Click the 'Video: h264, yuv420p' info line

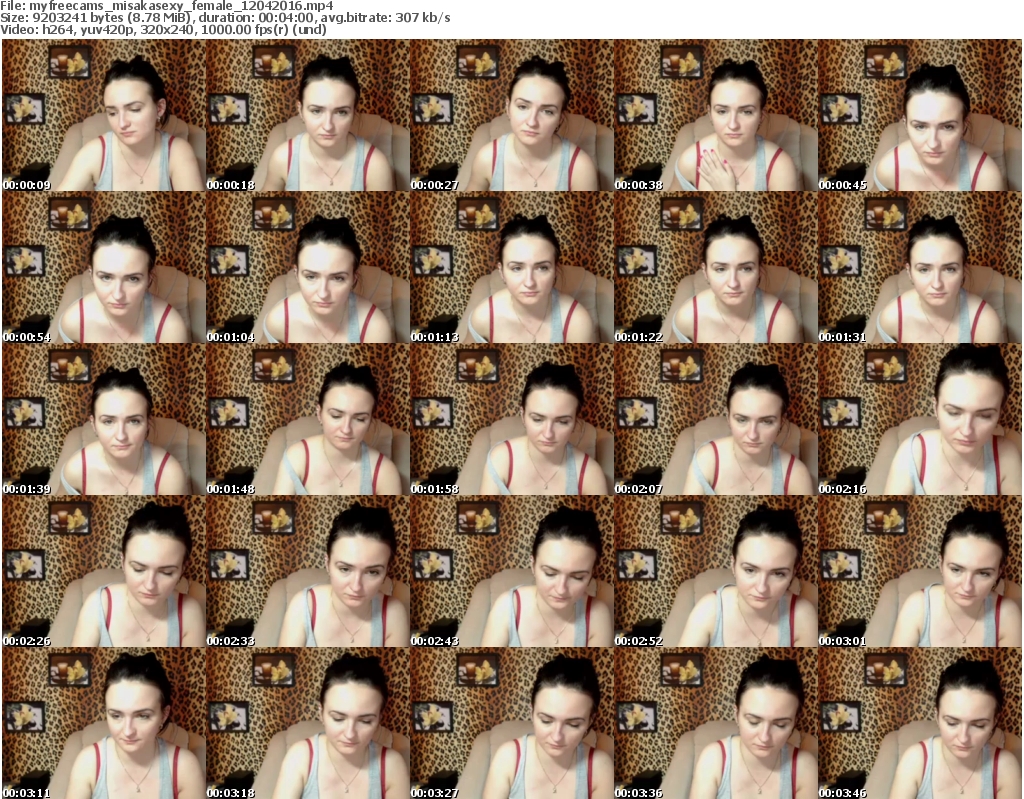(x=163, y=29)
